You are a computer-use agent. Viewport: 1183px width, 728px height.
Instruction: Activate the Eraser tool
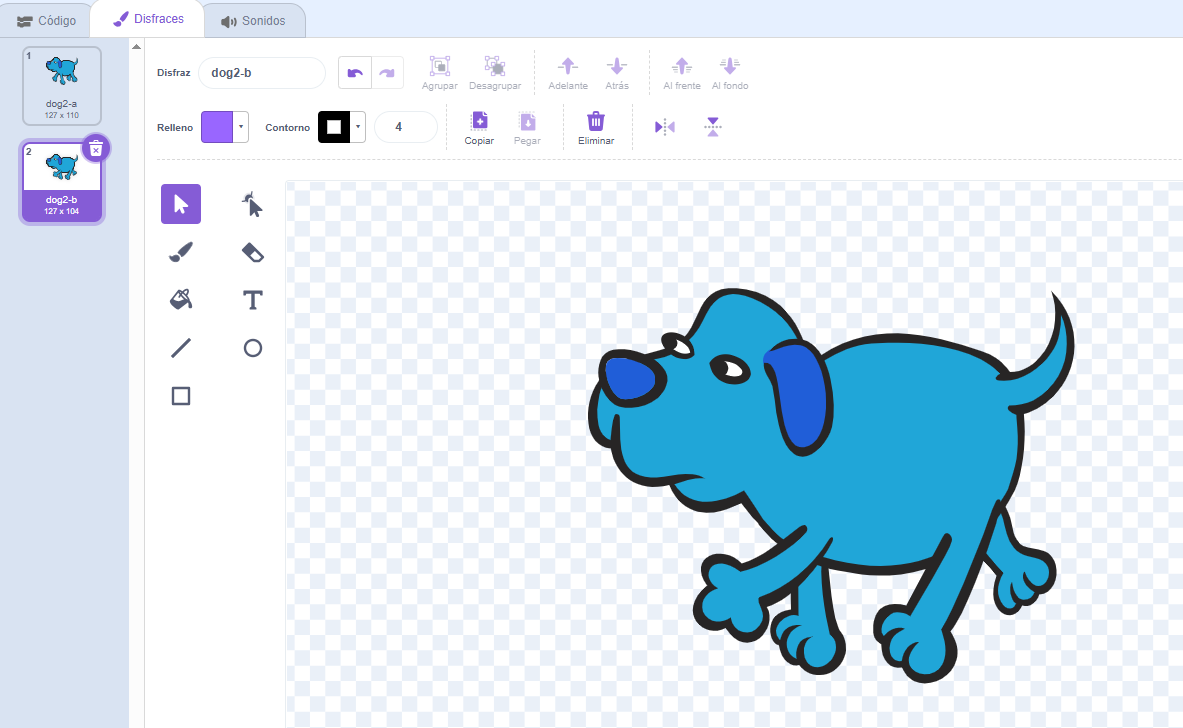click(x=253, y=252)
